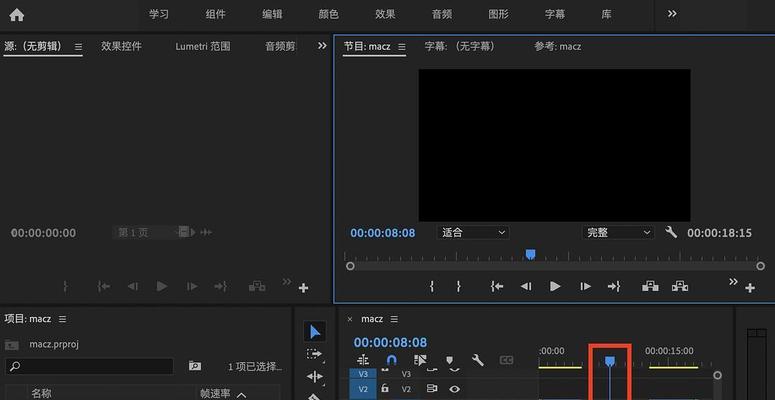The image size is (775, 400).
Task: Toggle the V2 source patch button
Action: click(363, 389)
